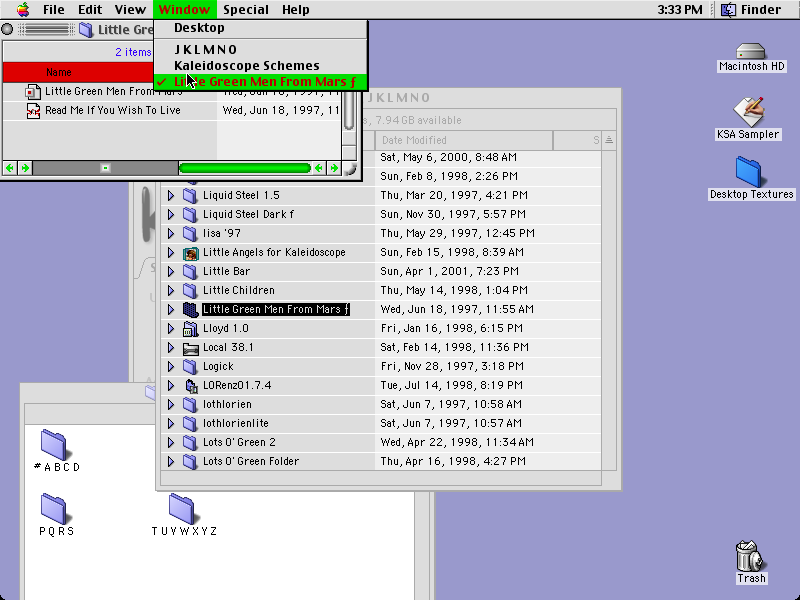800x600 pixels.
Task: Sort J K L M N O list by Date Modified
Action: (464, 140)
